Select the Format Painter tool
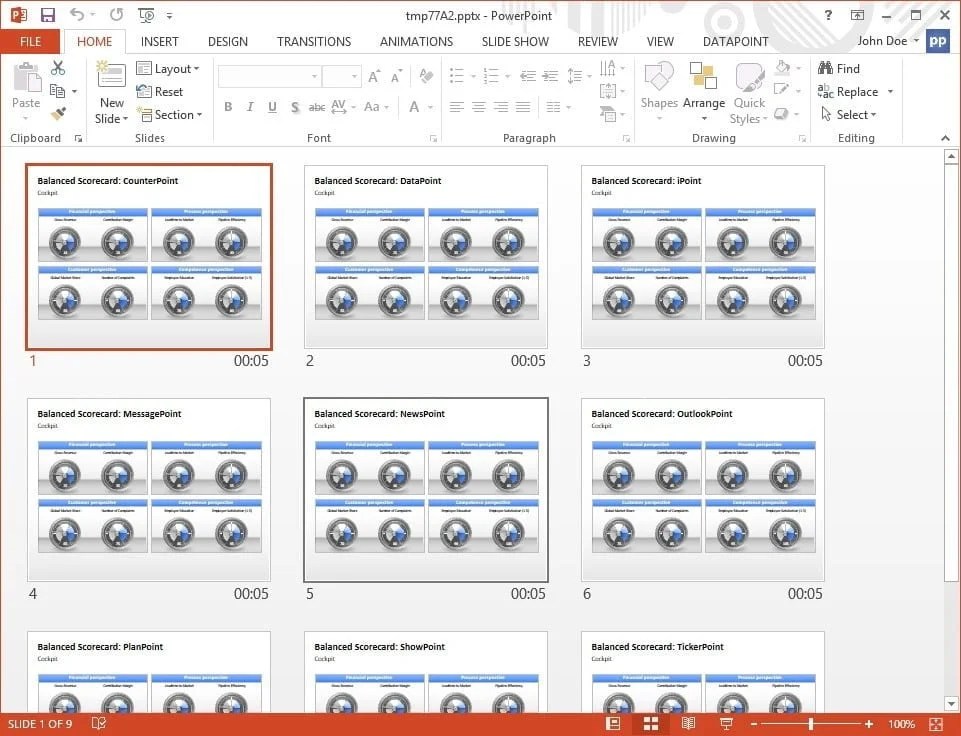This screenshot has height=736, width=961. (58, 113)
